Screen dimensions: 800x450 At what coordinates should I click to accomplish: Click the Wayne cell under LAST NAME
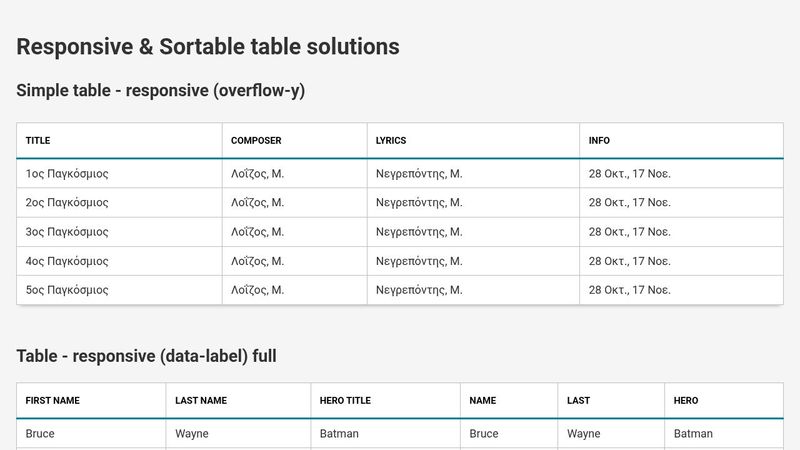point(238,434)
